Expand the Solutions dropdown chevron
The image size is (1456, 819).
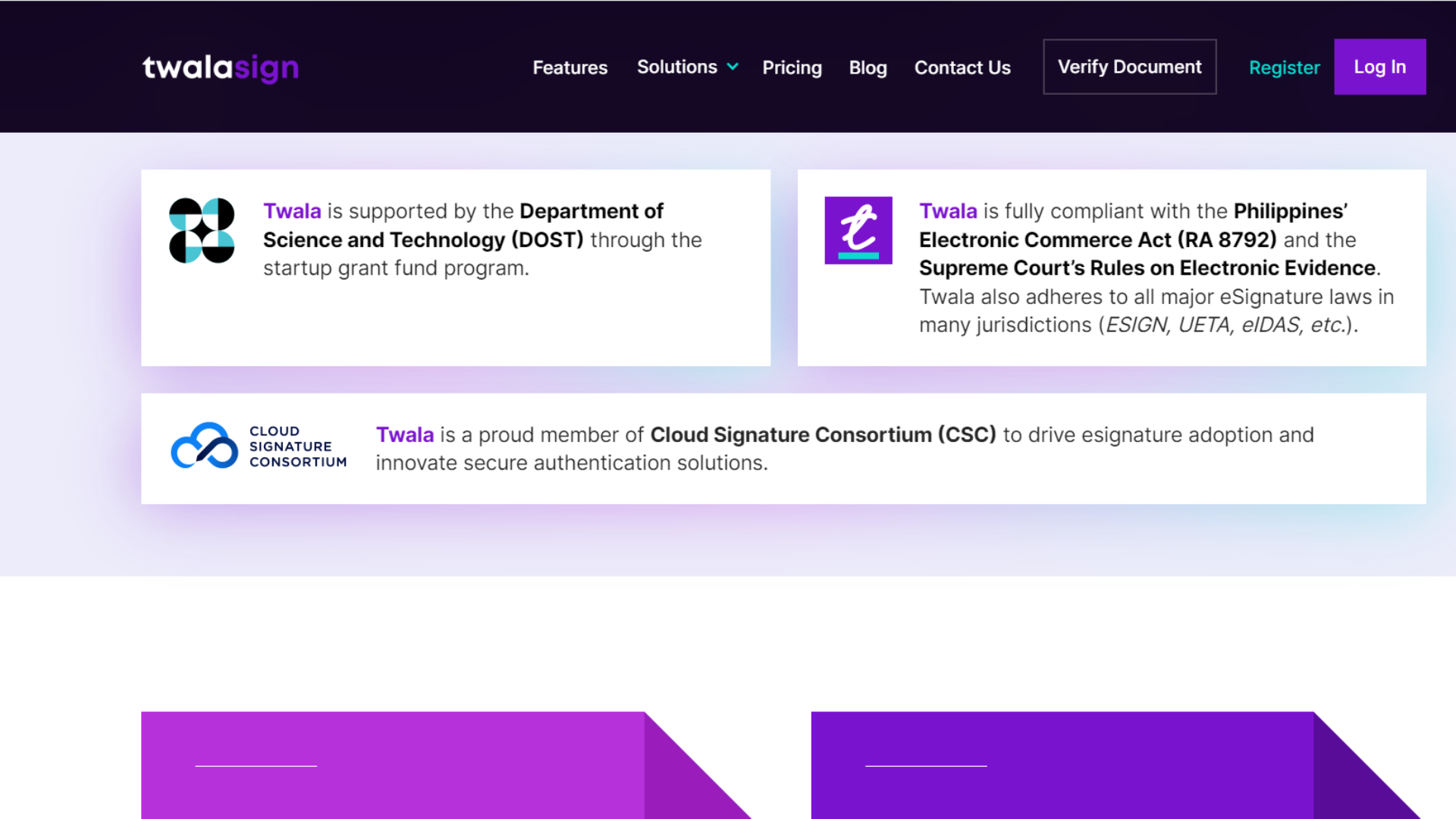(x=733, y=67)
